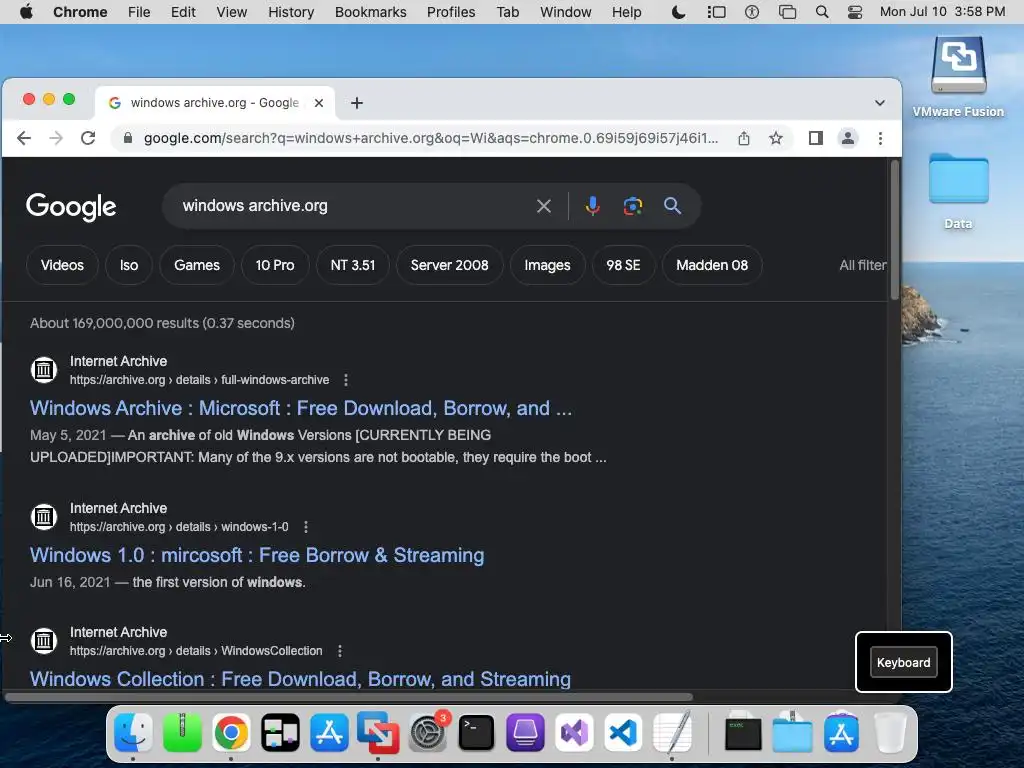Reload the Google search page
1024x768 pixels.
coord(88,138)
